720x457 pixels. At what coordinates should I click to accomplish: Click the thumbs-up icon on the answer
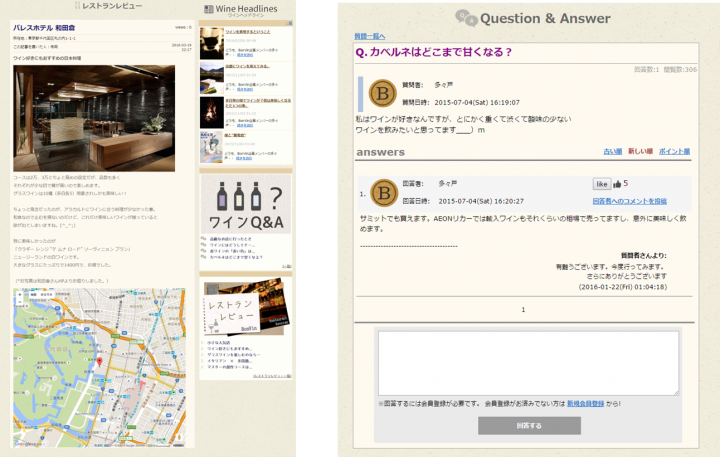(x=617, y=184)
